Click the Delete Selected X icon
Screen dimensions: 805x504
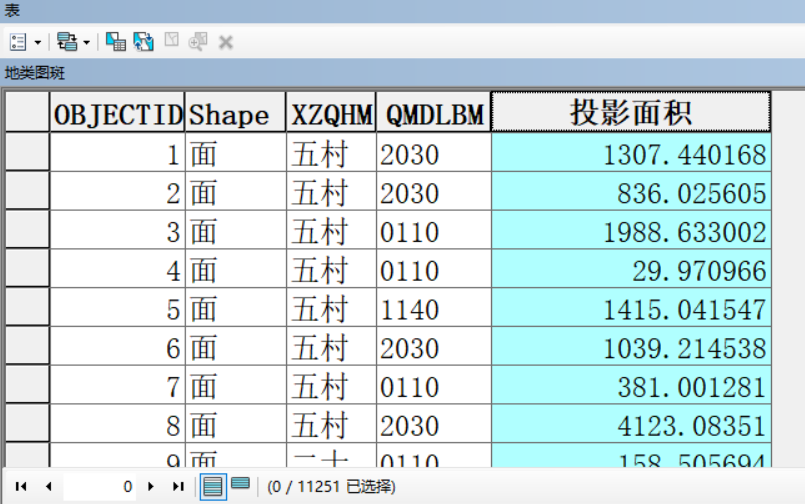click(x=226, y=42)
